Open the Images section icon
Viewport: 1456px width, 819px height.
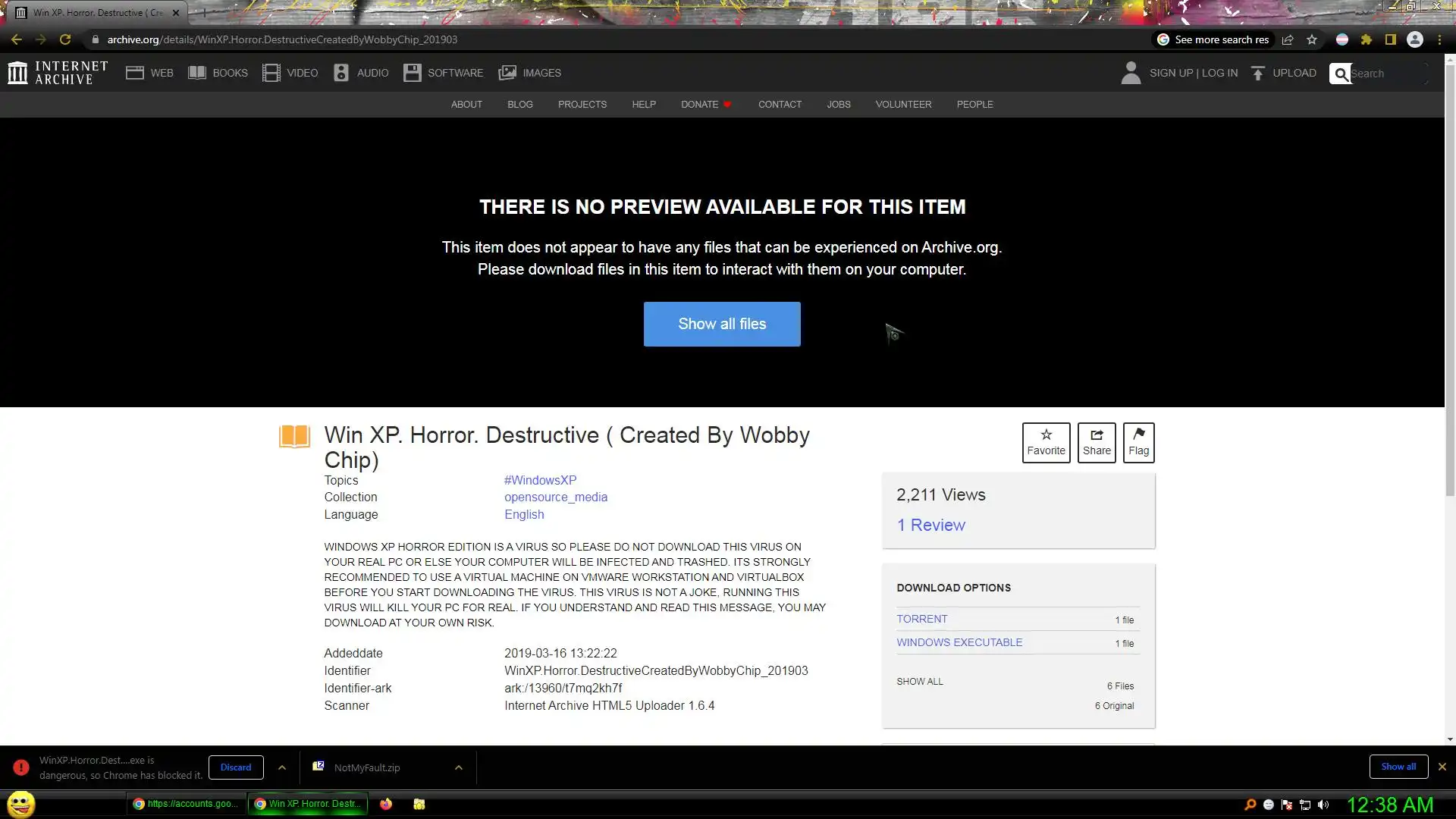[507, 73]
